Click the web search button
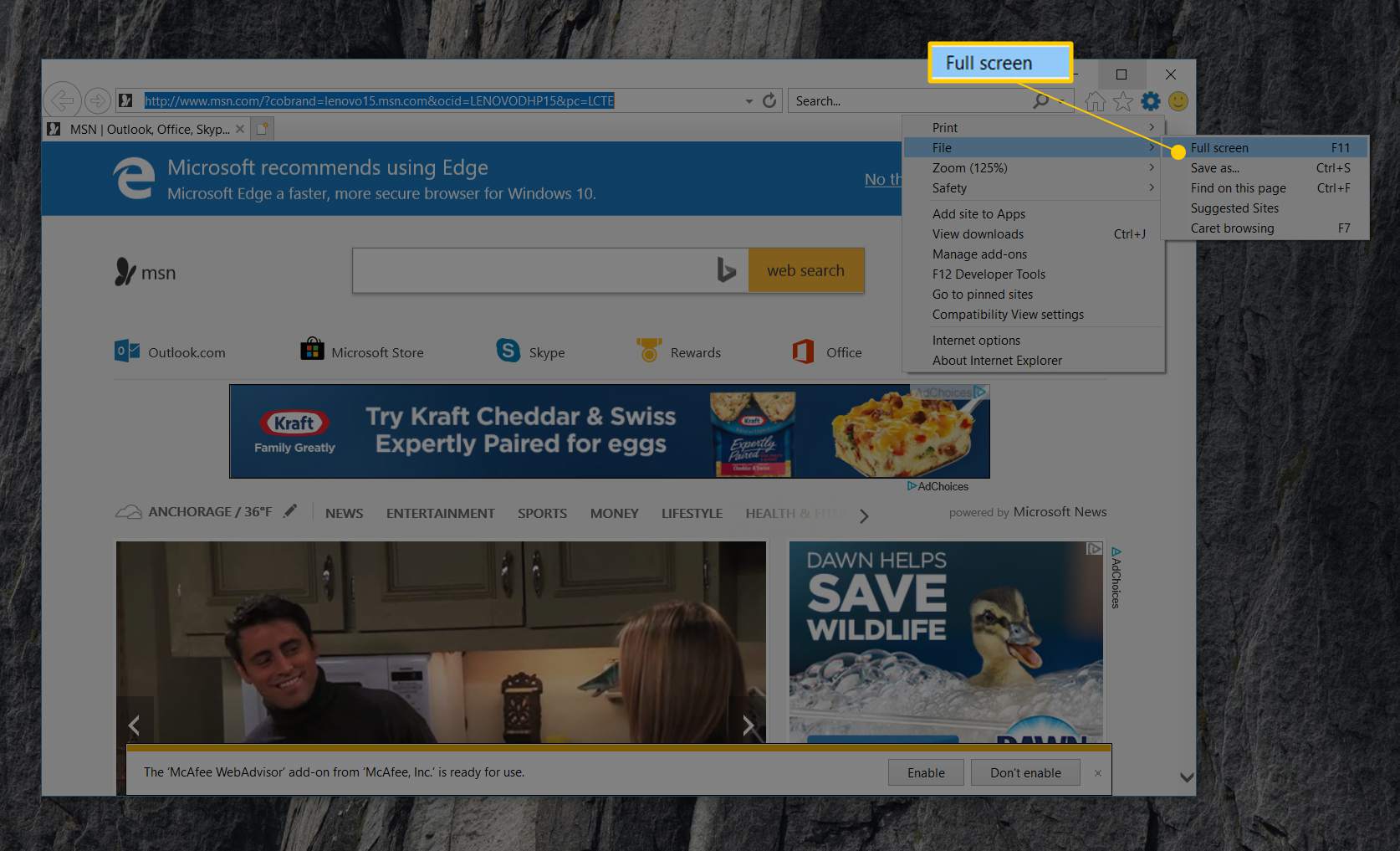Viewport: 1400px width, 851px height. pos(806,270)
